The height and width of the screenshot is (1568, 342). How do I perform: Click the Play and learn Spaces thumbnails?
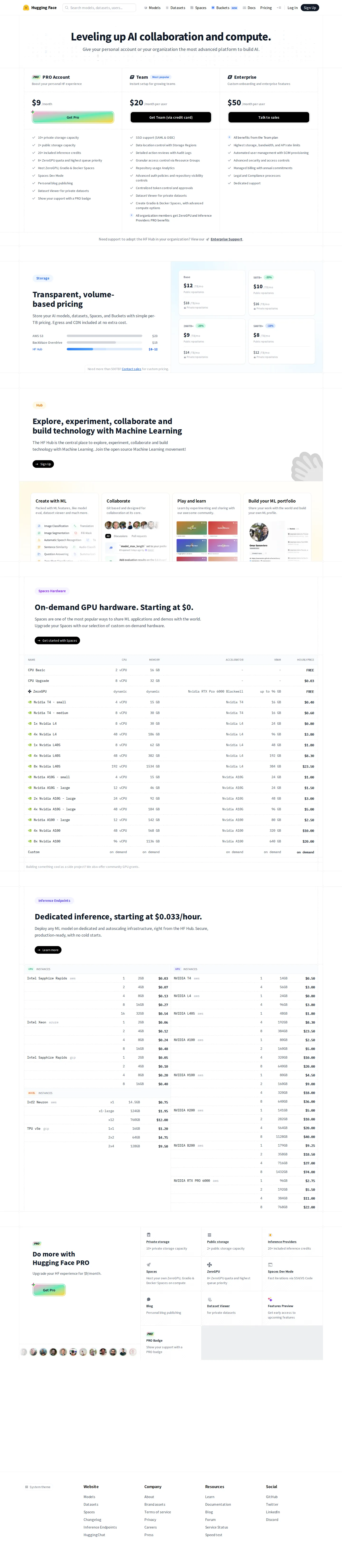207,541
